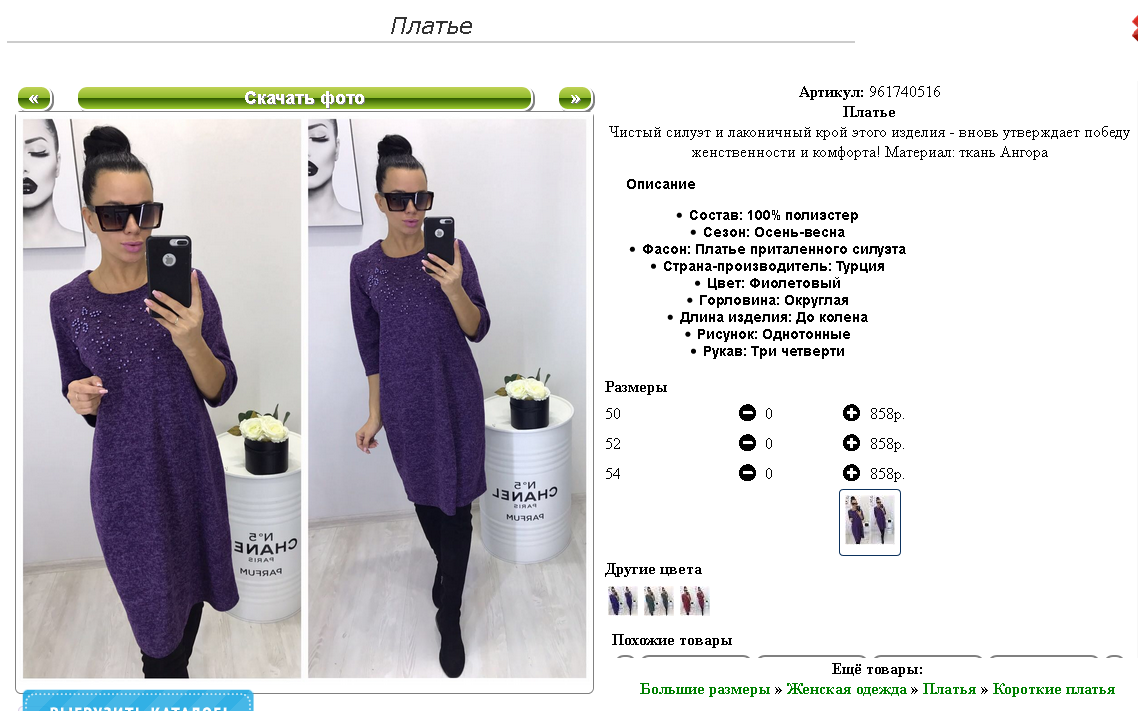Open the left close-up dress photo
Screen dimensions: 1138x711
[x=162, y=398]
